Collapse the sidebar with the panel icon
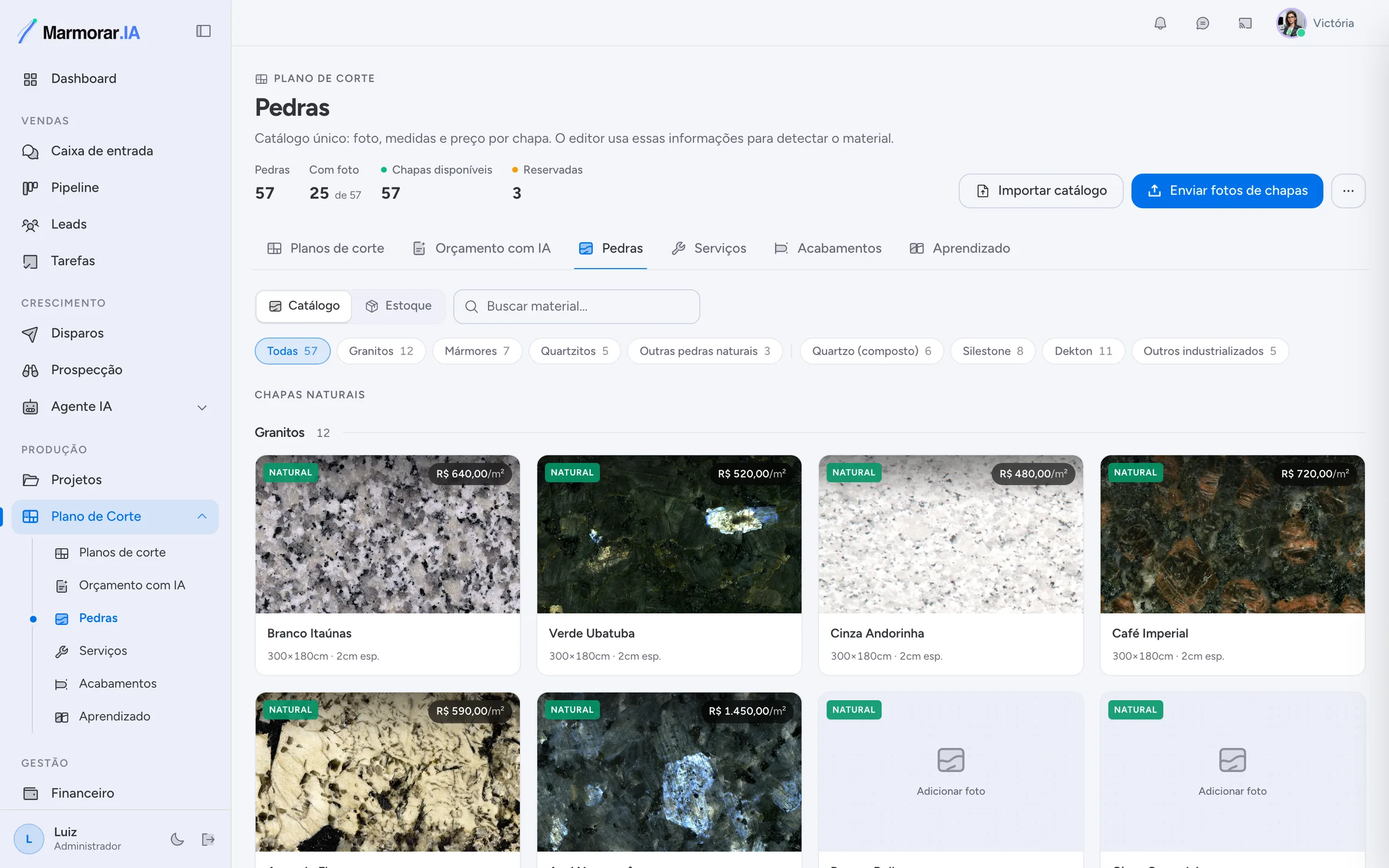Image resolution: width=1389 pixels, height=868 pixels. click(203, 31)
